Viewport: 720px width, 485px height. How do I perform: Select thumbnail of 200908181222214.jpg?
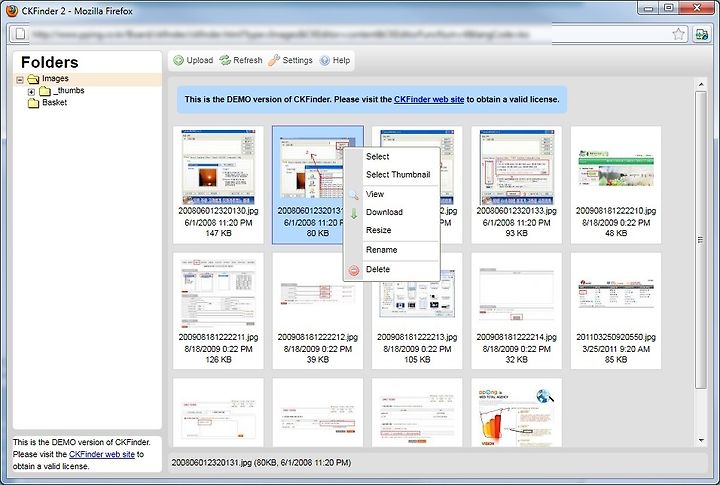(516, 294)
